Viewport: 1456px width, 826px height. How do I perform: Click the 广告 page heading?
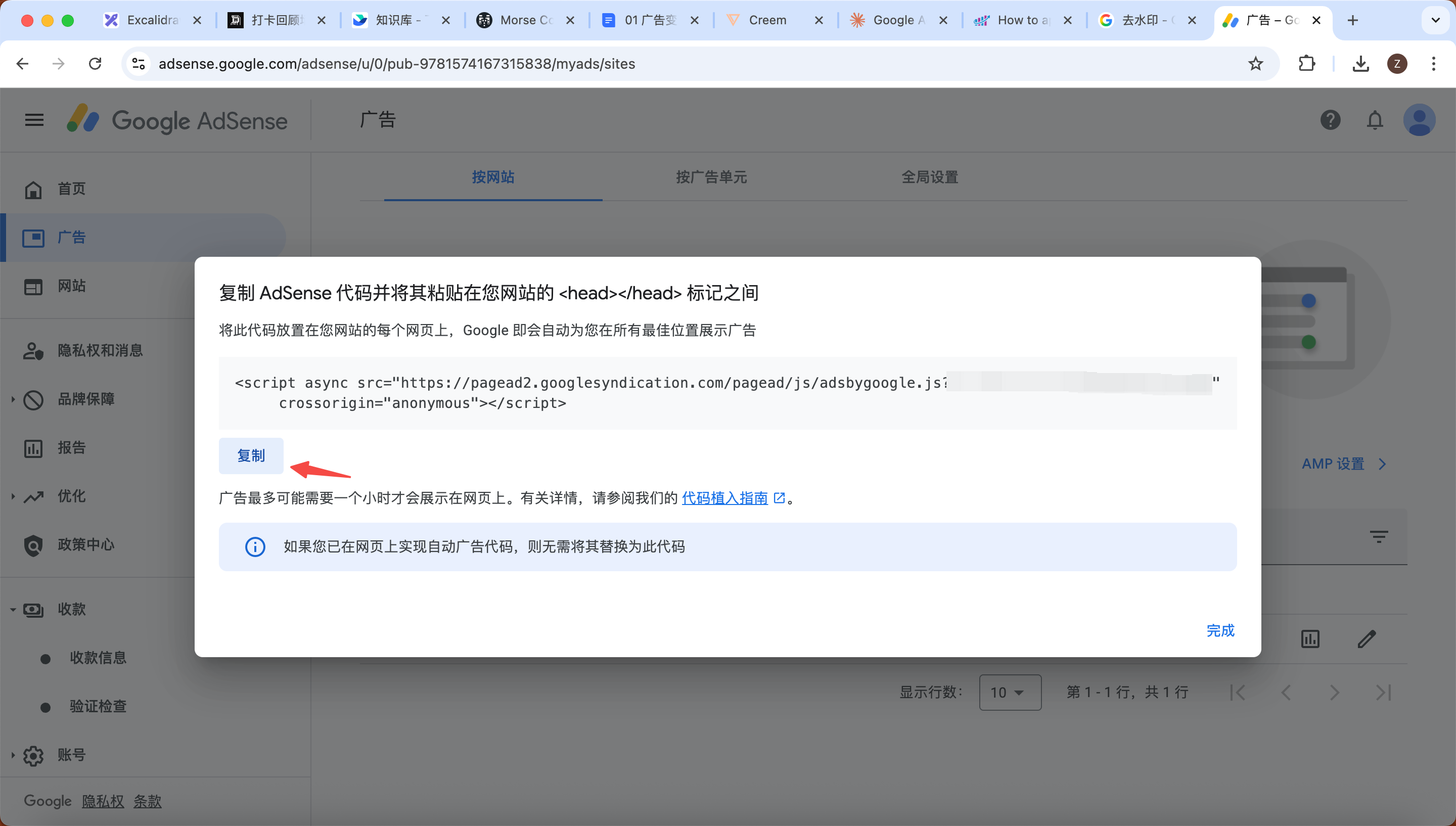(378, 120)
